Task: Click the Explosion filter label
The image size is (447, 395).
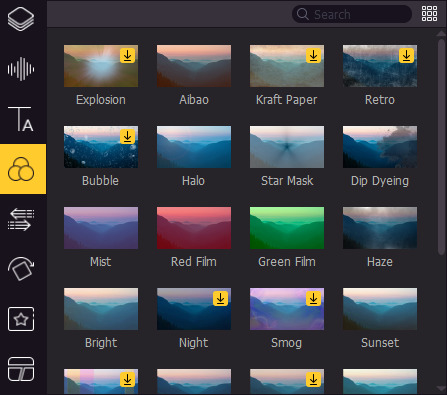Action: tap(101, 100)
